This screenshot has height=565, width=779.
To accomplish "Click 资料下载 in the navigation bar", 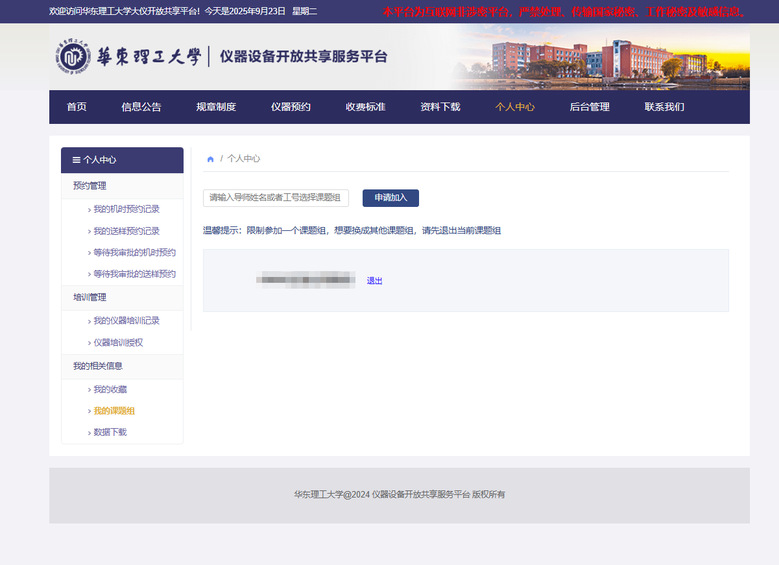I will [440, 107].
